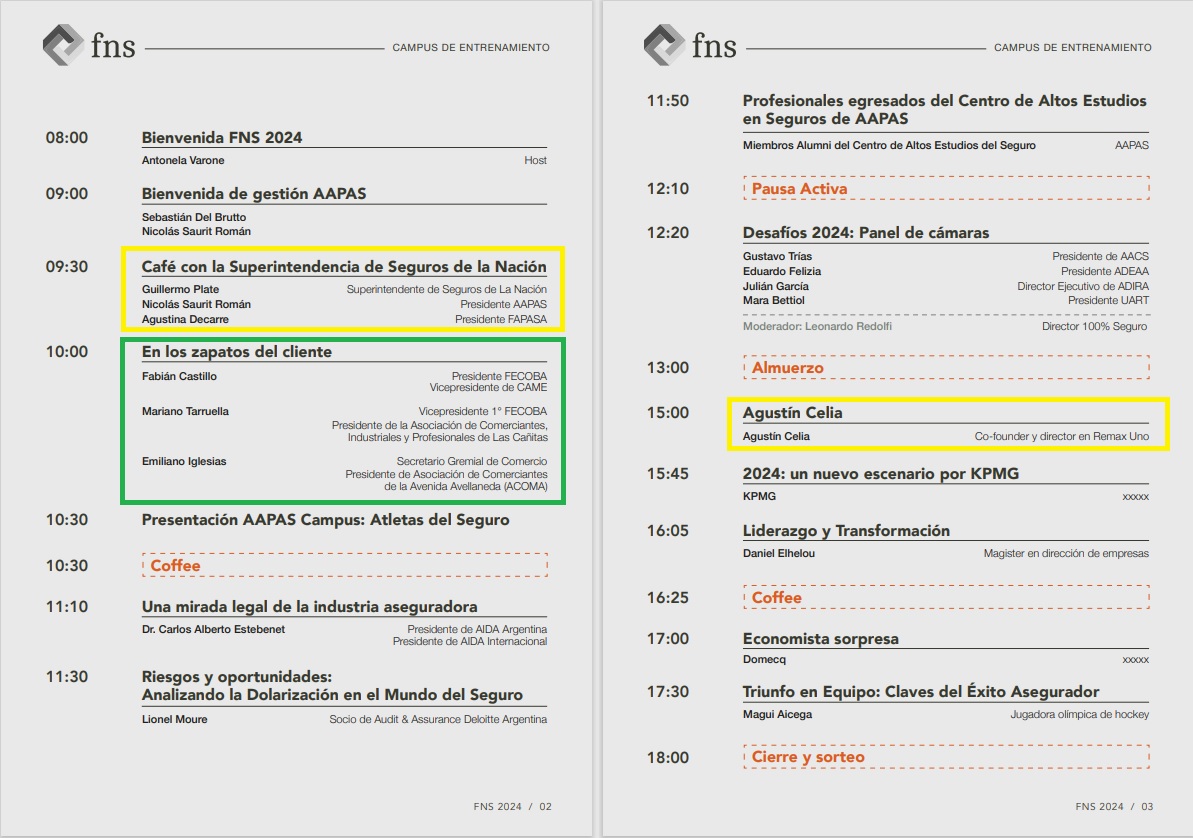Image resolution: width=1193 pixels, height=838 pixels.
Task: Click 'Presidente de AIDA Internacional' text
Action: pos(469,642)
